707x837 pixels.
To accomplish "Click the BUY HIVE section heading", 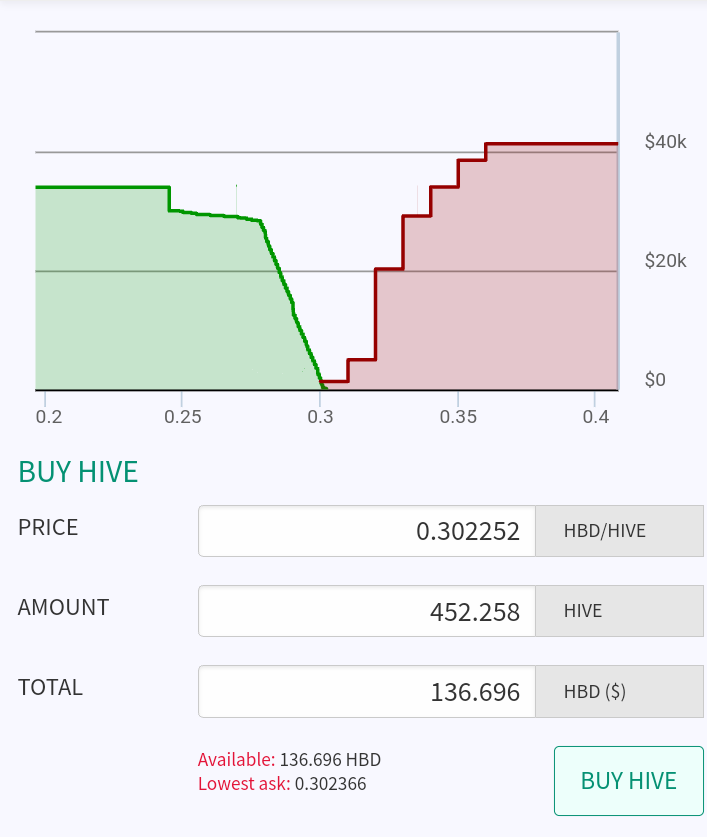I will coord(78,472).
